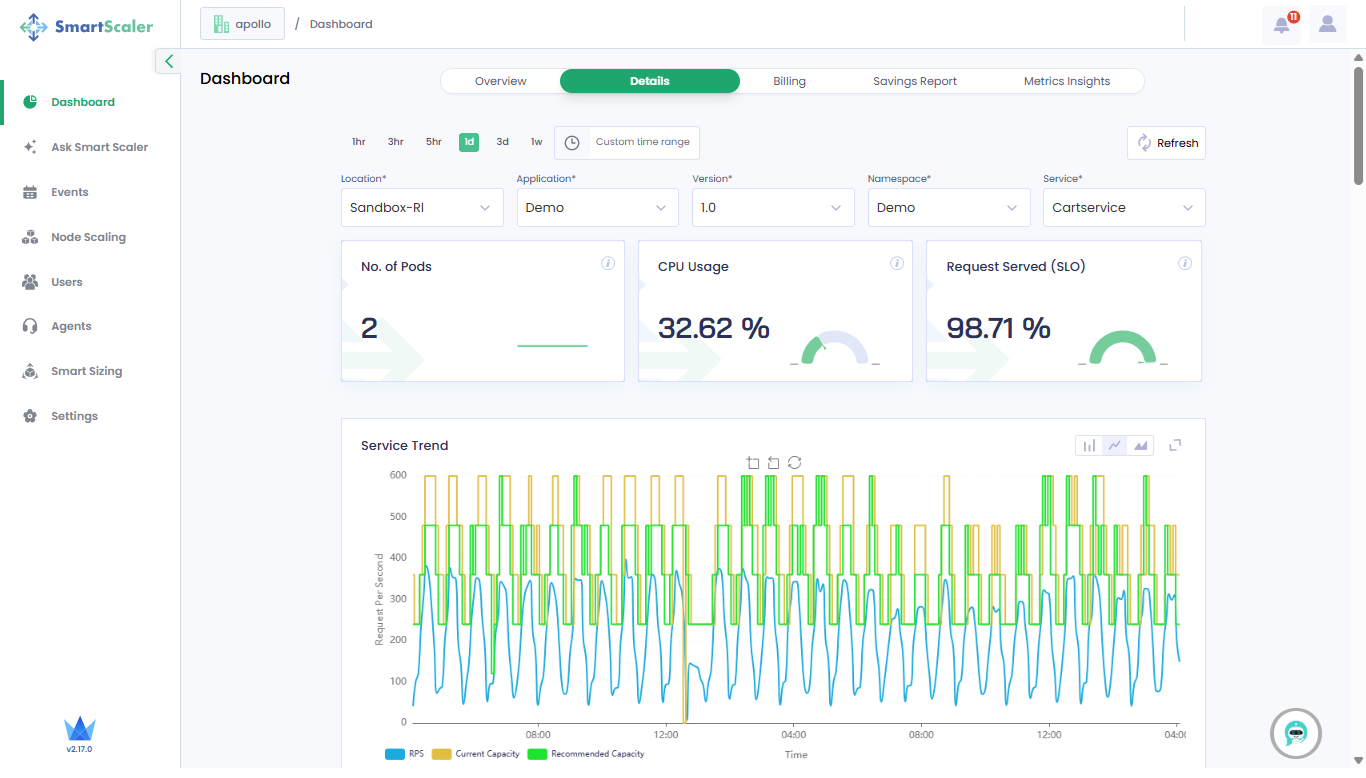Open the user profile avatar menu
The width and height of the screenshot is (1366, 778).
[1327, 25]
